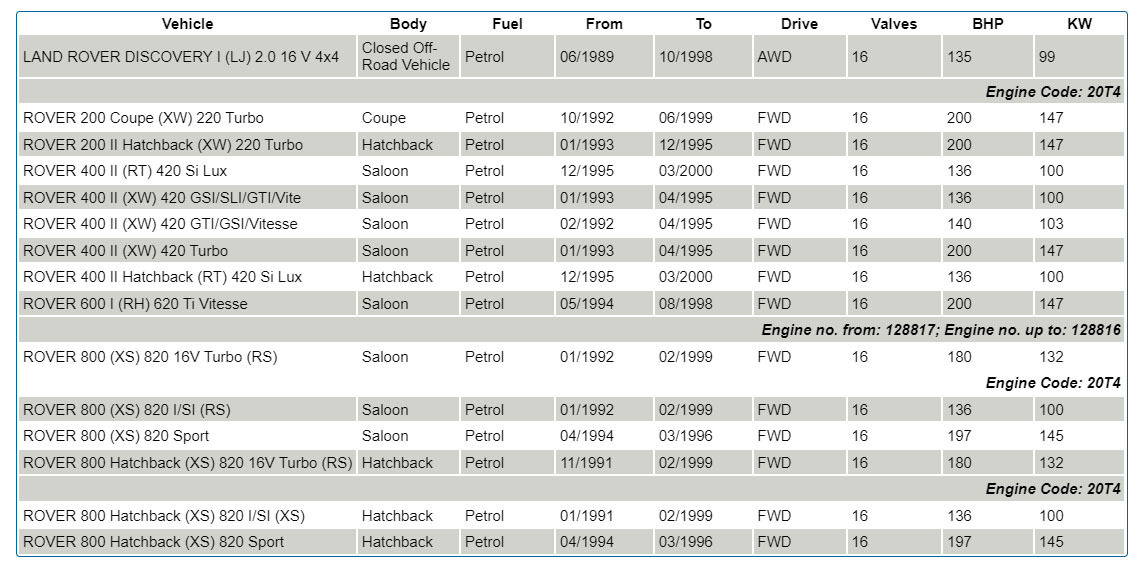Select the Fuel column header
The width and height of the screenshot is (1146, 575).
(507, 24)
